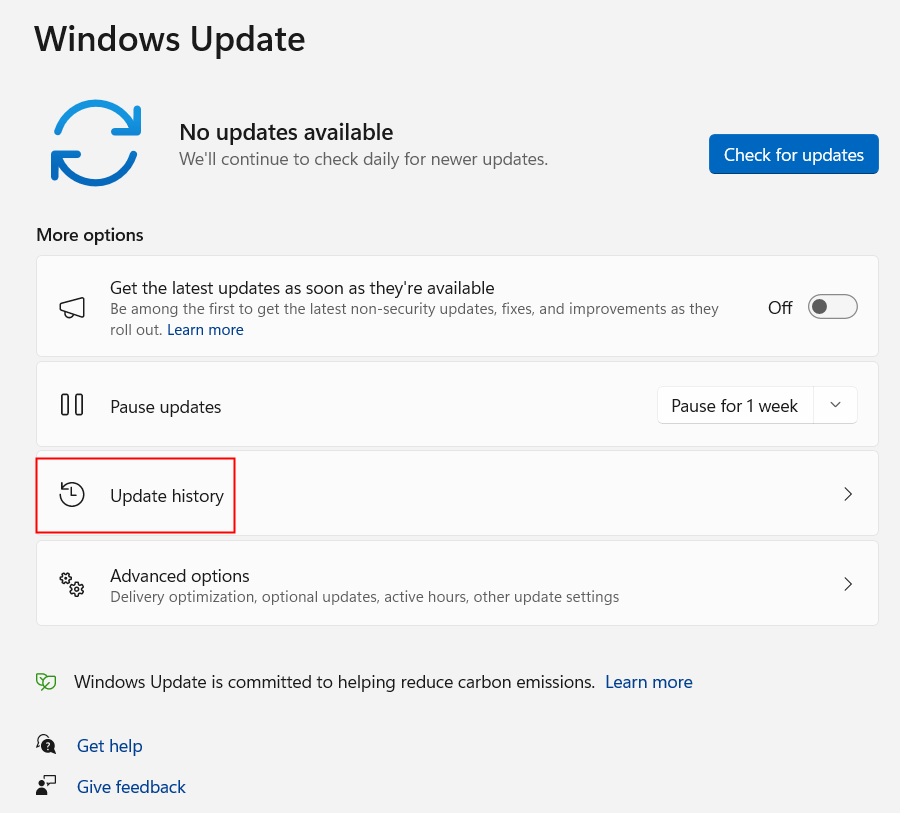Screen dimensions: 900x813
Task: Click the More options section heading
Action: tap(90, 235)
